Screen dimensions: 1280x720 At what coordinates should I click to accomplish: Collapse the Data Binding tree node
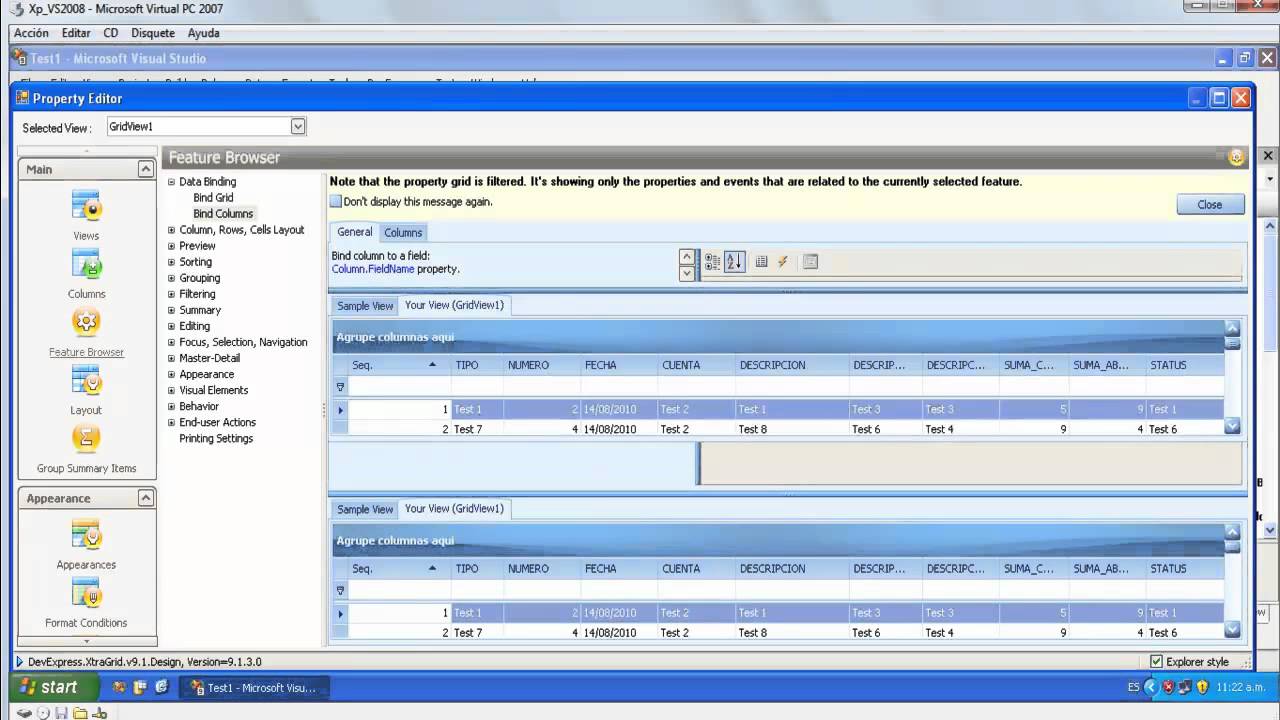[171, 182]
